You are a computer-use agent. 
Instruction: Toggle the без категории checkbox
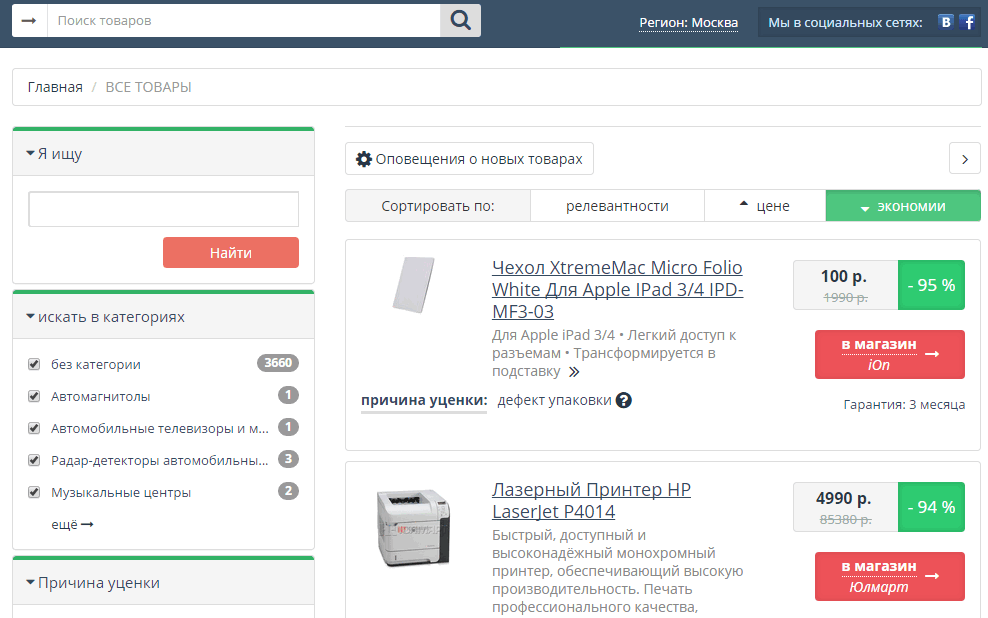(x=34, y=364)
